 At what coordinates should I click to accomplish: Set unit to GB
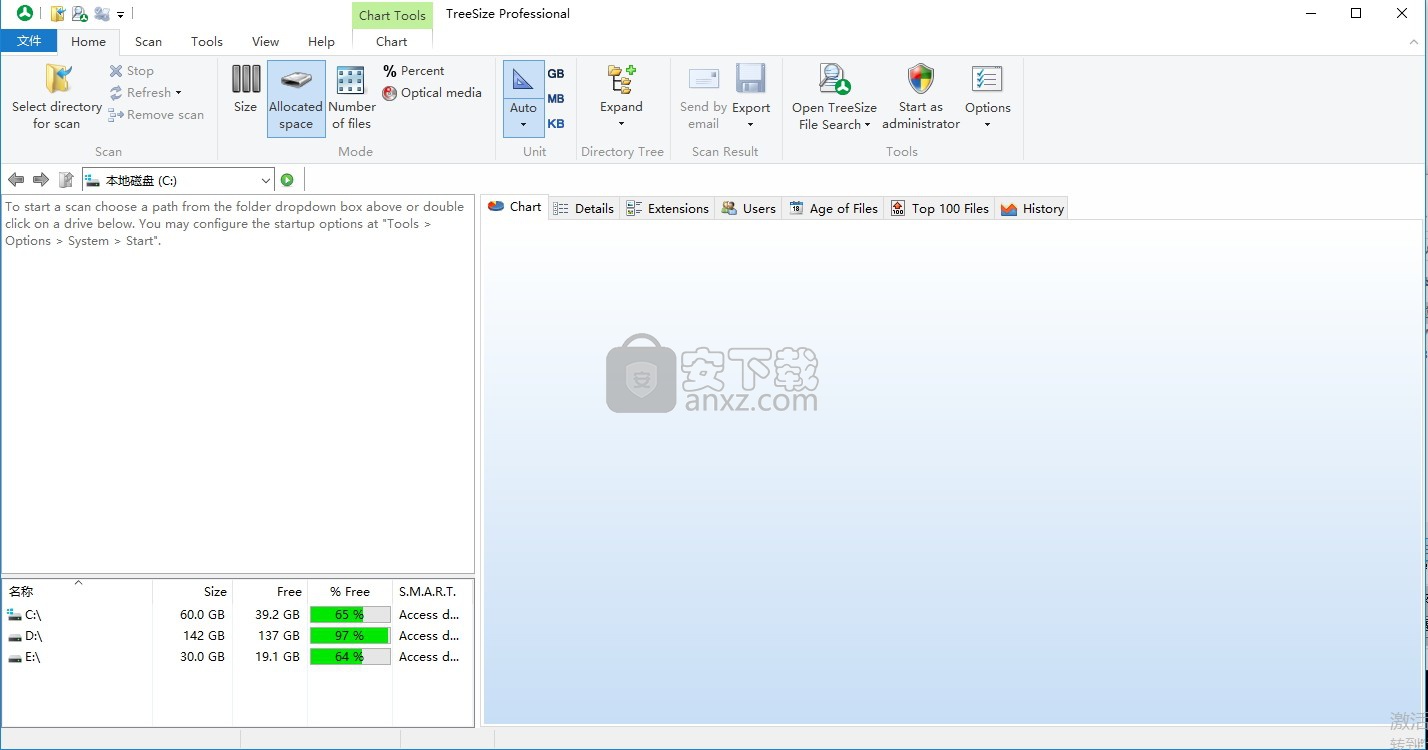tap(556, 73)
